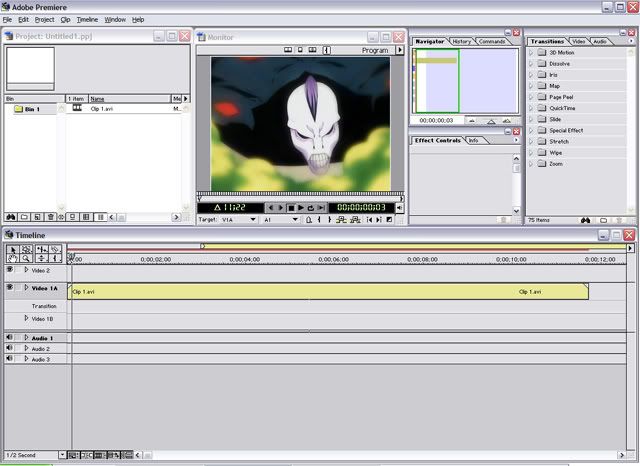Click Find binoculars in Transitions palette
640x466 pixels.
click(585, 220)
